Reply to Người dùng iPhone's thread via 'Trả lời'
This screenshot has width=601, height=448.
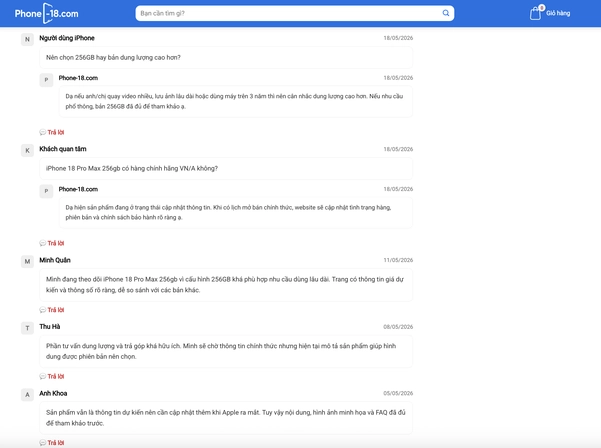52,132
